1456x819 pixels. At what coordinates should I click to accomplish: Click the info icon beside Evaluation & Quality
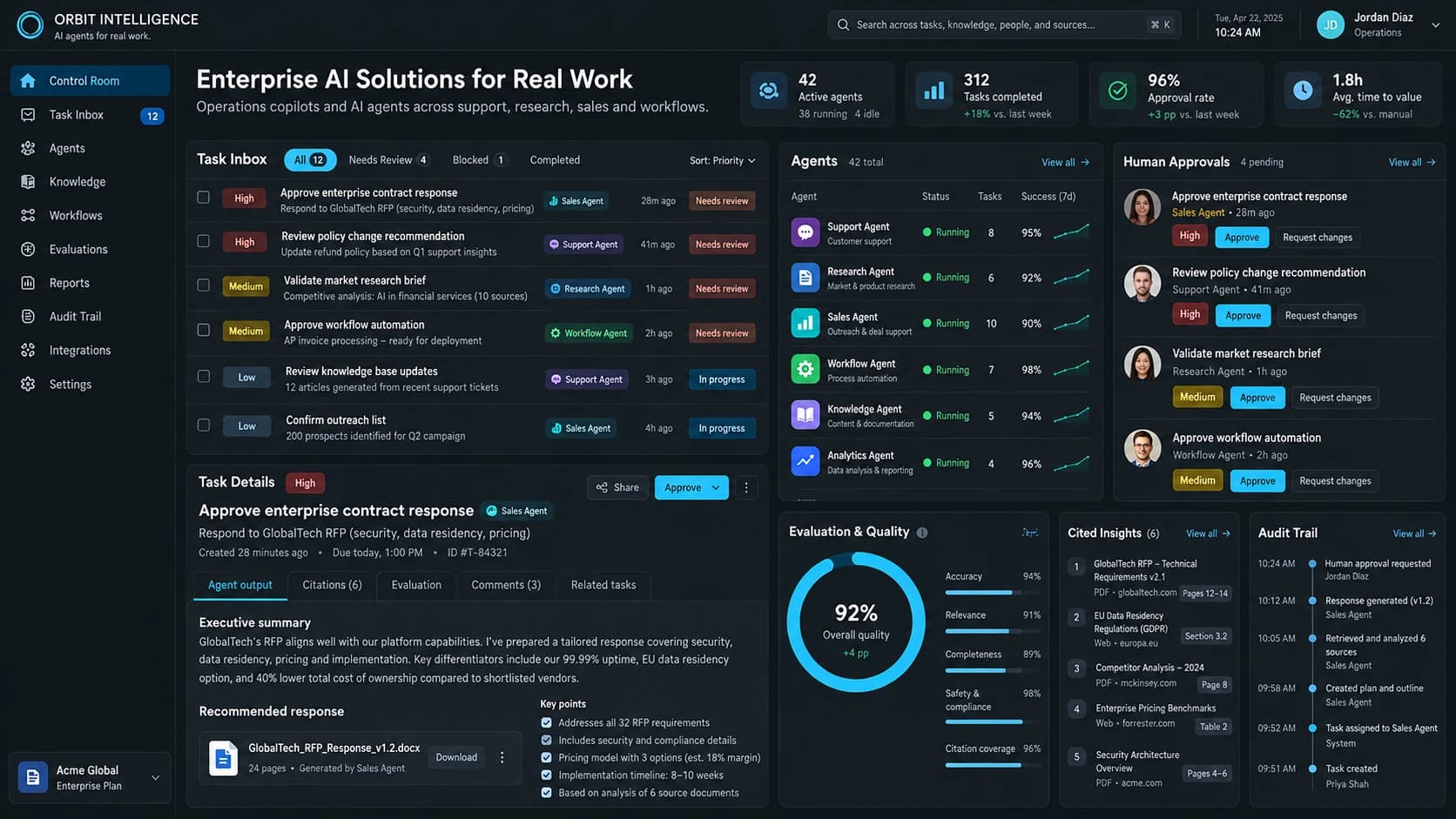tap(922, 533)
